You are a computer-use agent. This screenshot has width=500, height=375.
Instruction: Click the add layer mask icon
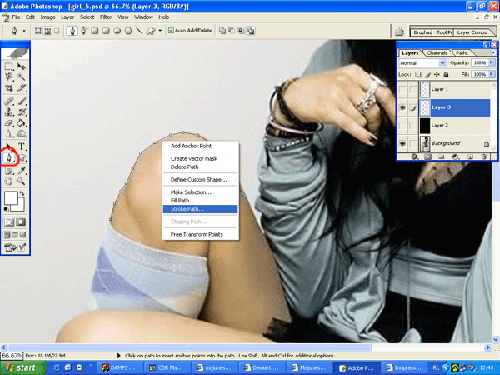click(428, 156)
